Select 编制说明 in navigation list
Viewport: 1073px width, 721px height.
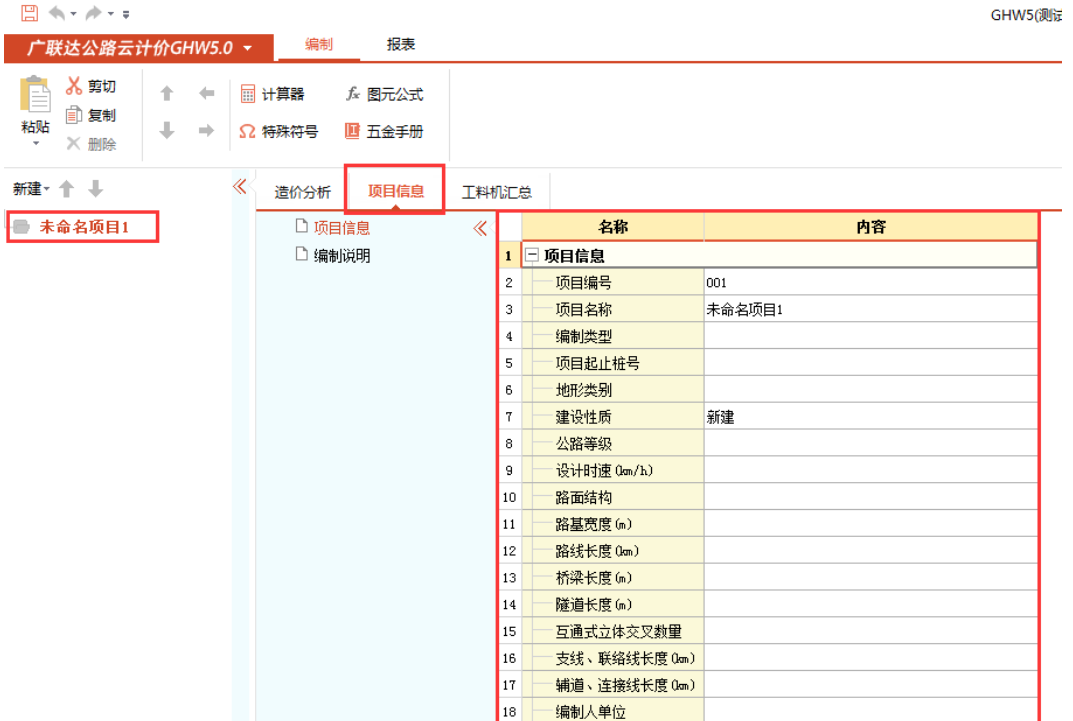coord(342,256)
